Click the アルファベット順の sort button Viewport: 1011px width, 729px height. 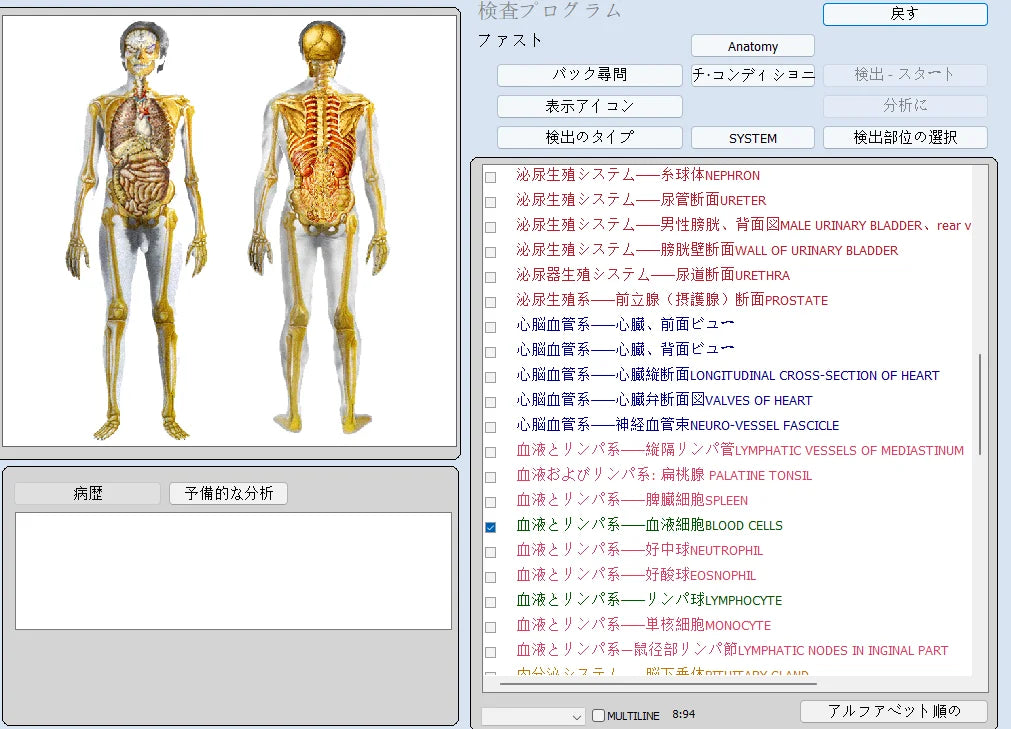tap(893, 711)
